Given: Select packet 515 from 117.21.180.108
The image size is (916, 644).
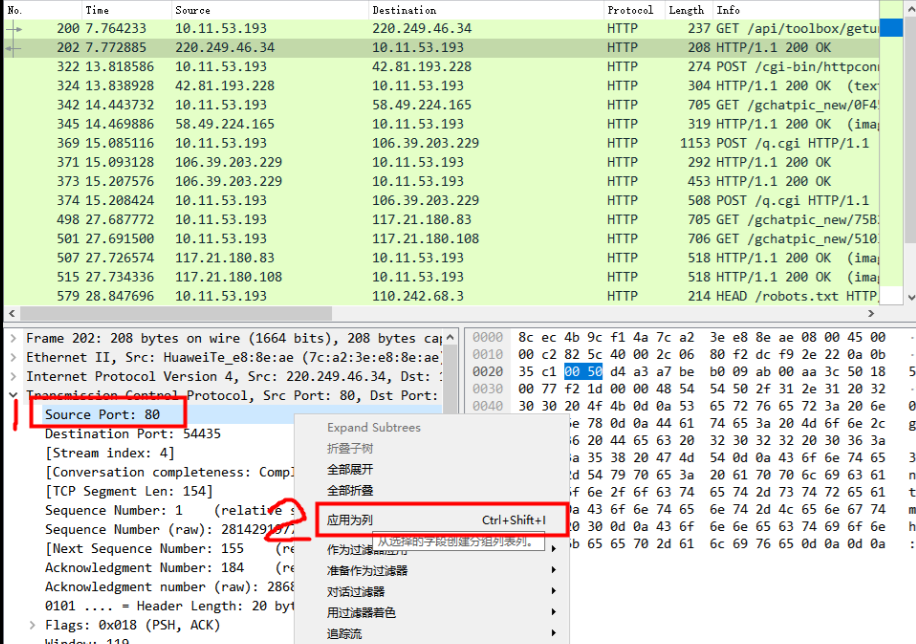Looking at the screenshot, I should point(441,277).
